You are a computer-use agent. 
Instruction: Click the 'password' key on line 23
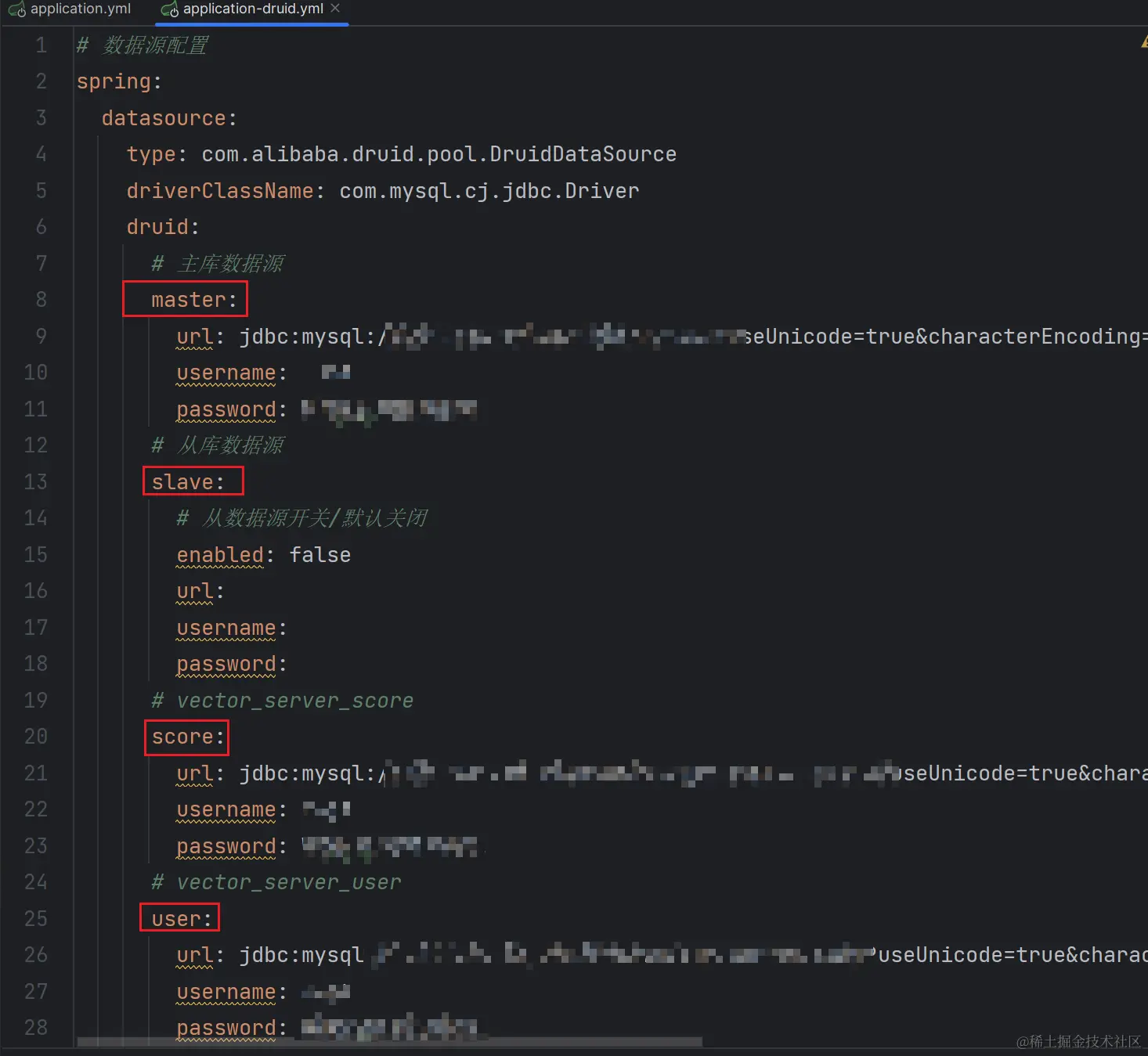coord(226,846)
